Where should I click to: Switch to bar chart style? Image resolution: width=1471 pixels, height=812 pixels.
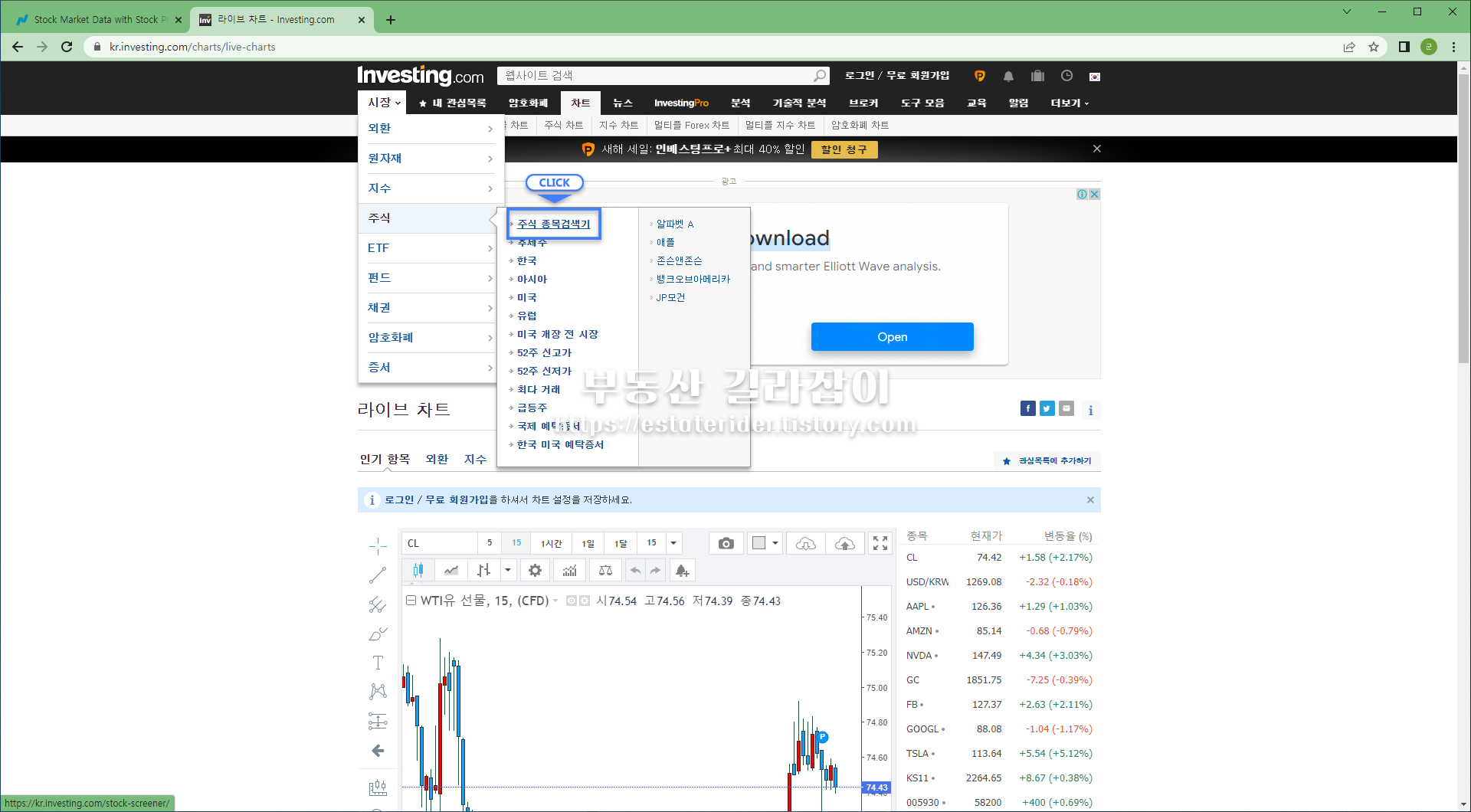(484, 570)
